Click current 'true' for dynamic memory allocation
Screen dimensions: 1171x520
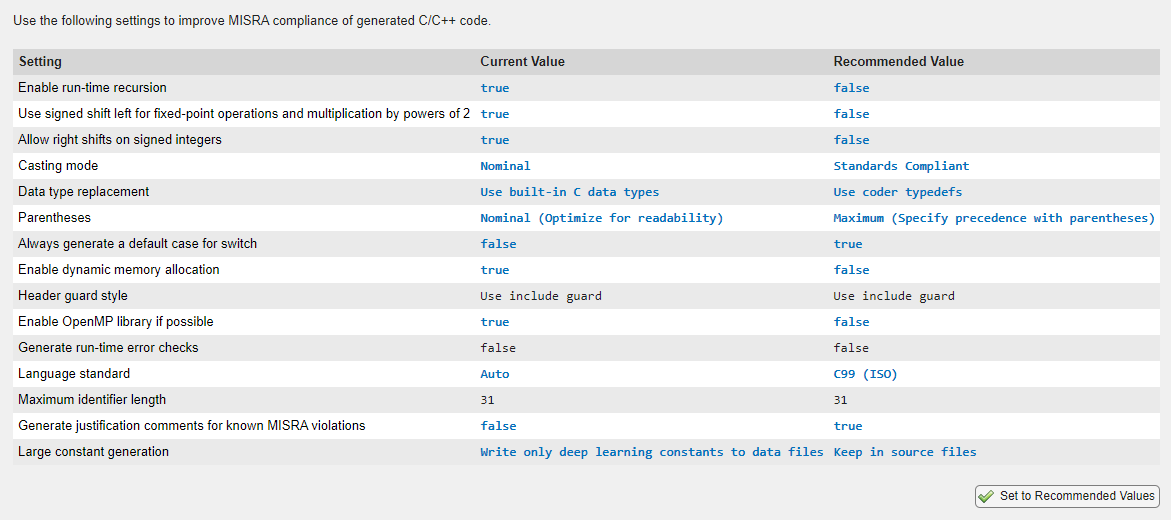(x=494, y=270)
